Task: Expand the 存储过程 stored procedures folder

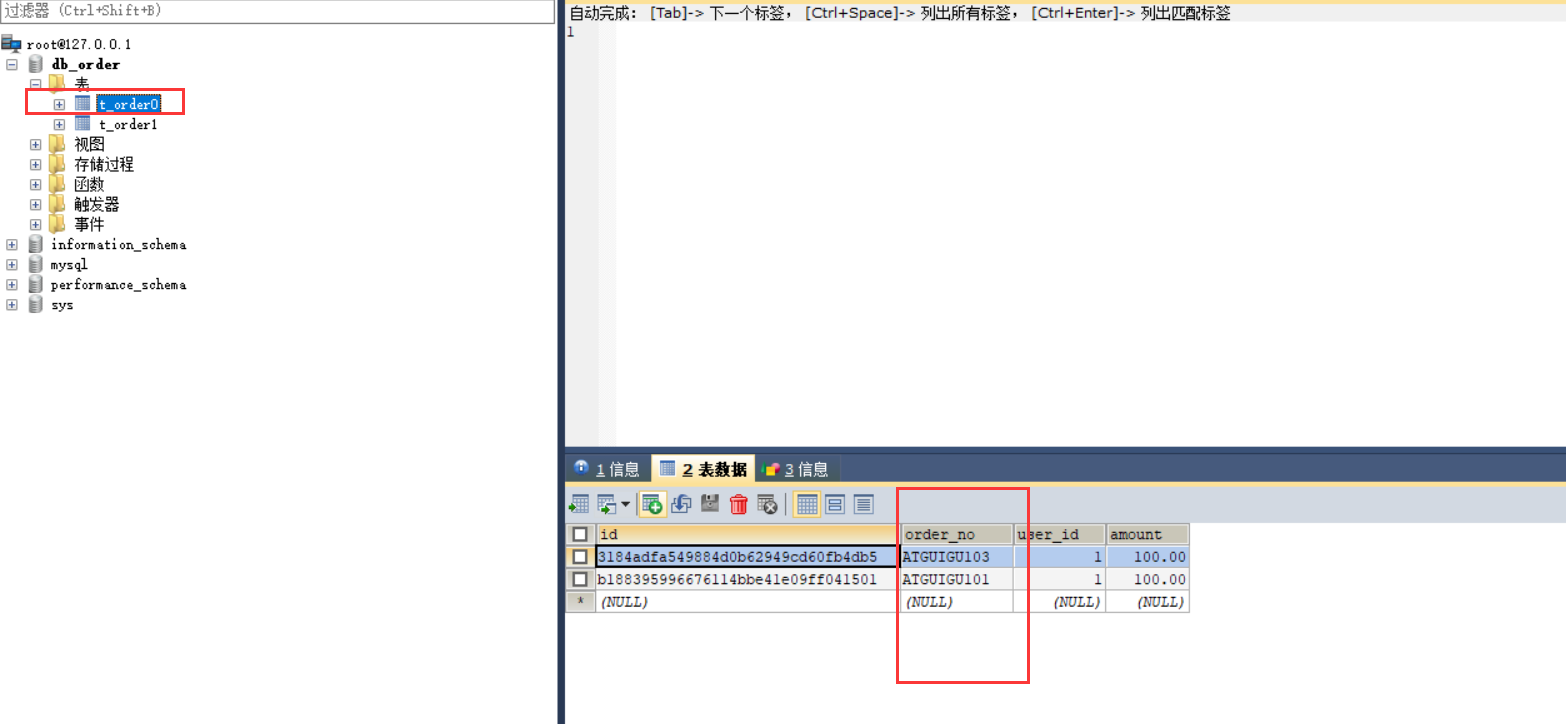Action: (x=36, y=164)
